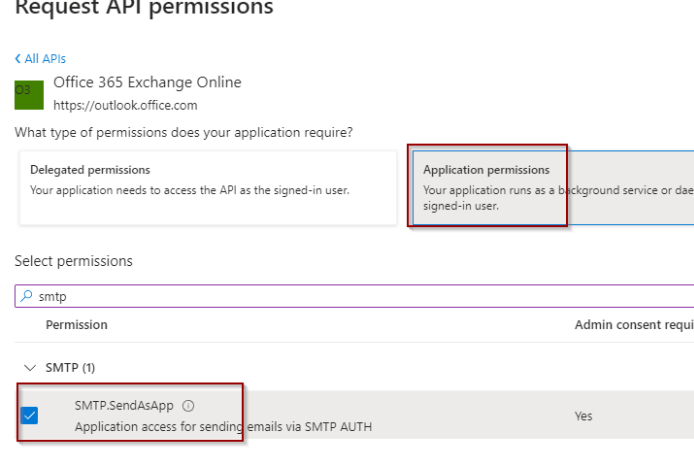Click the SMTP.SendAsApp permission name
This screenshot has width=694, height=463.
(124, 406)
